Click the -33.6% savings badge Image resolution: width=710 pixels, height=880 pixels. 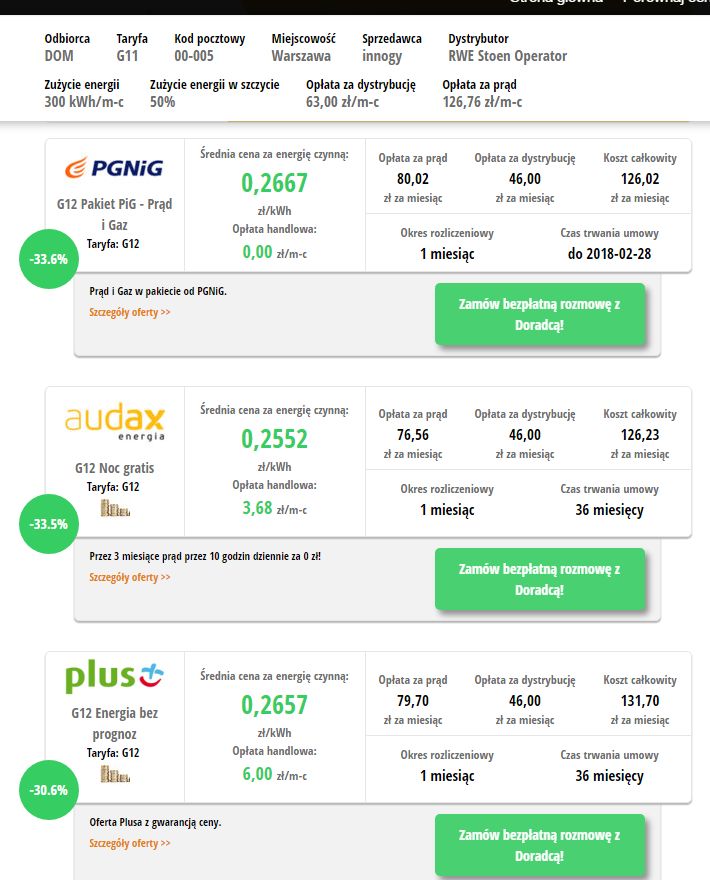coord(49,259)
